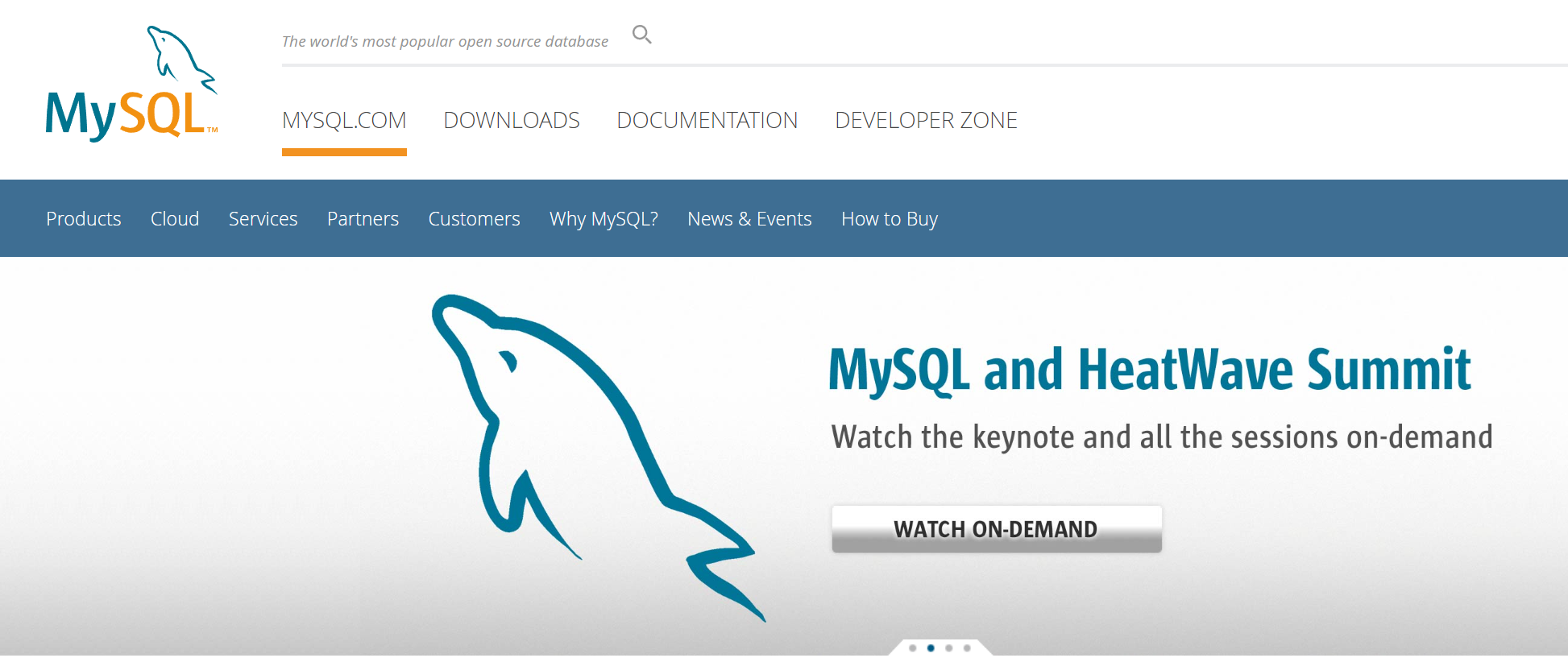Go to News & Events
This screenshot has height=662, width=1568.
(750, 218)
